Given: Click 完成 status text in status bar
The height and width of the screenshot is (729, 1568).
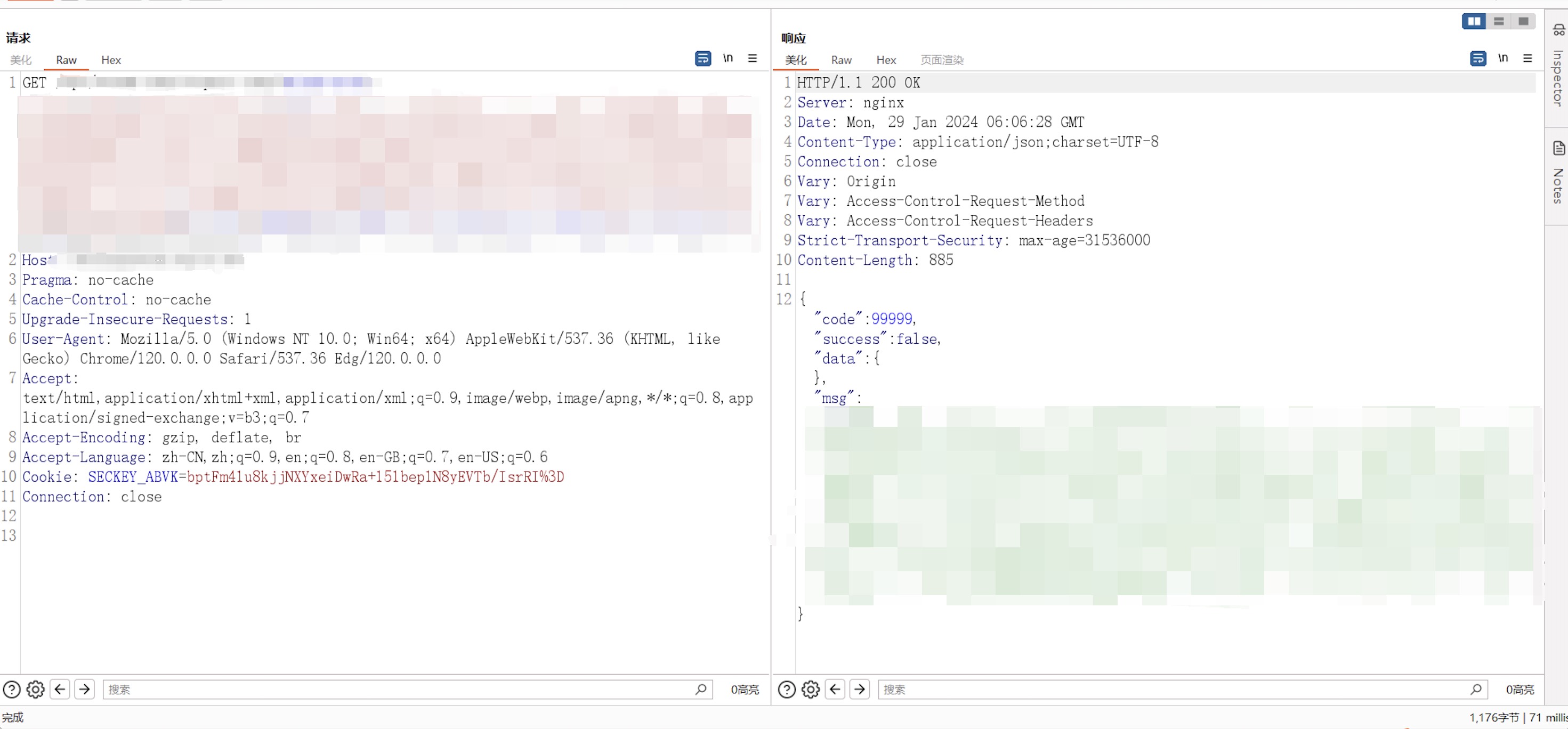Looking at the screenshot, I should pos(12,717).
